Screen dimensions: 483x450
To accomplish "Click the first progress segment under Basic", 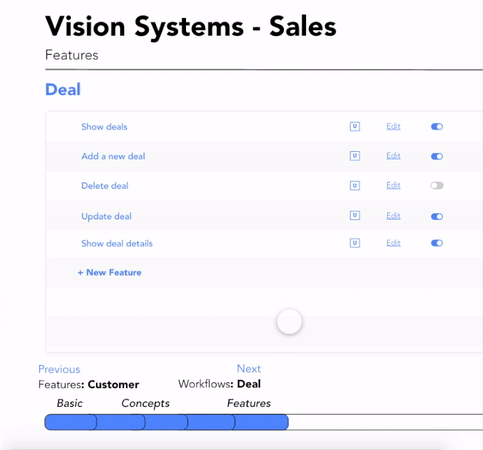I will tap(71, 422).
